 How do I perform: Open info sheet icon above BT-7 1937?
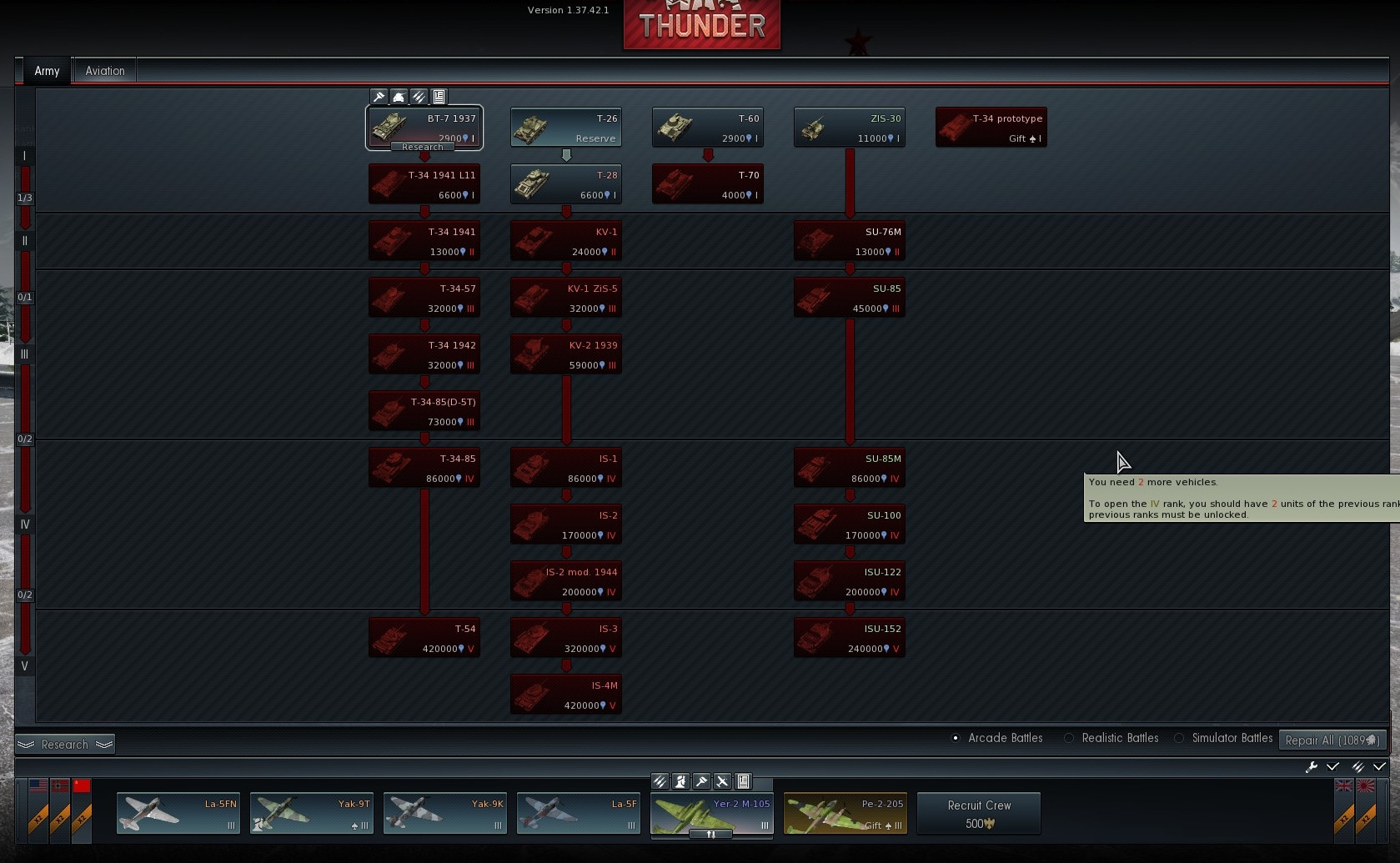click(439, 97)
